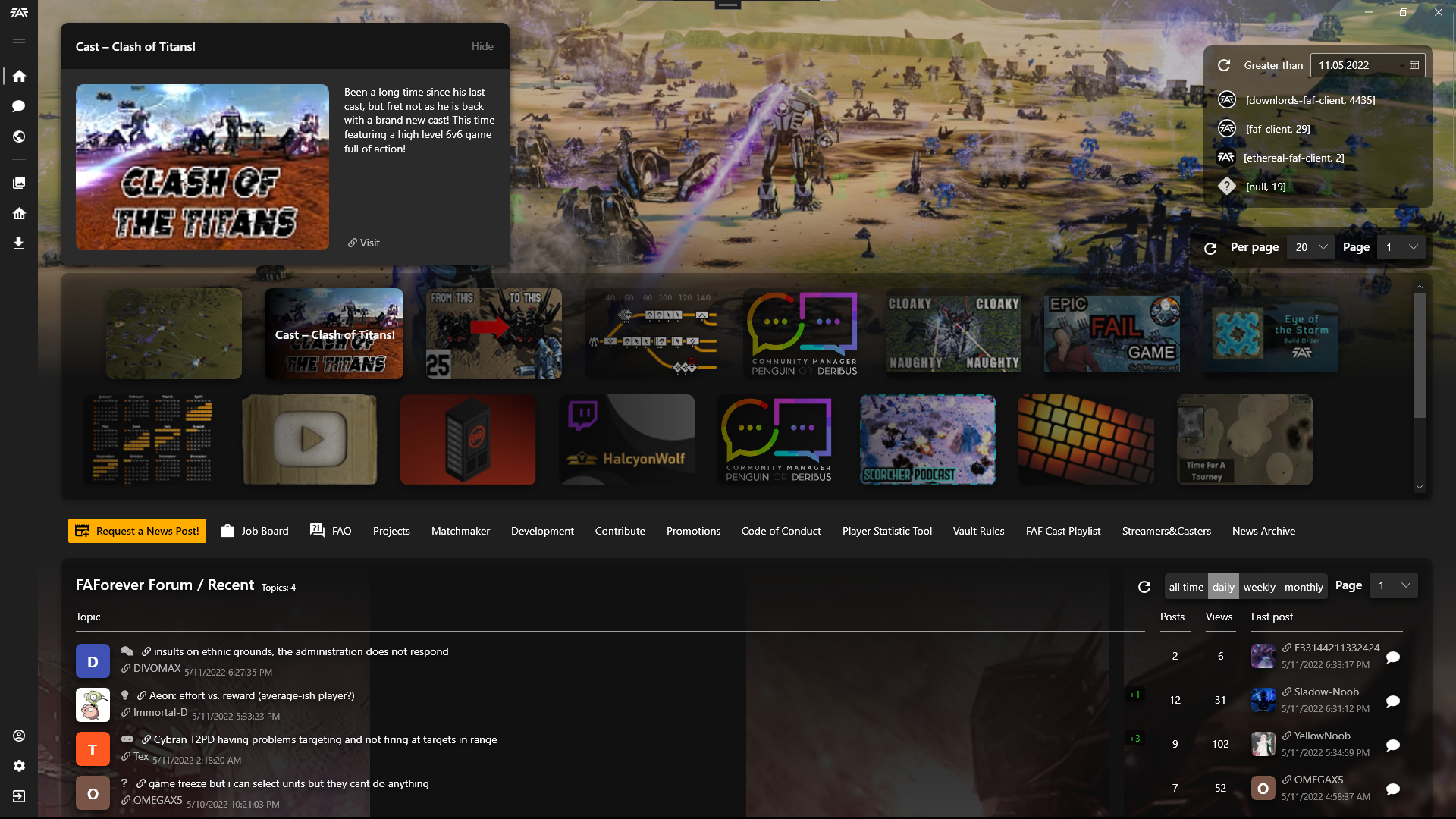
Task: Open the game freeze topic by OMEGAX5
Action: [288, 783]
